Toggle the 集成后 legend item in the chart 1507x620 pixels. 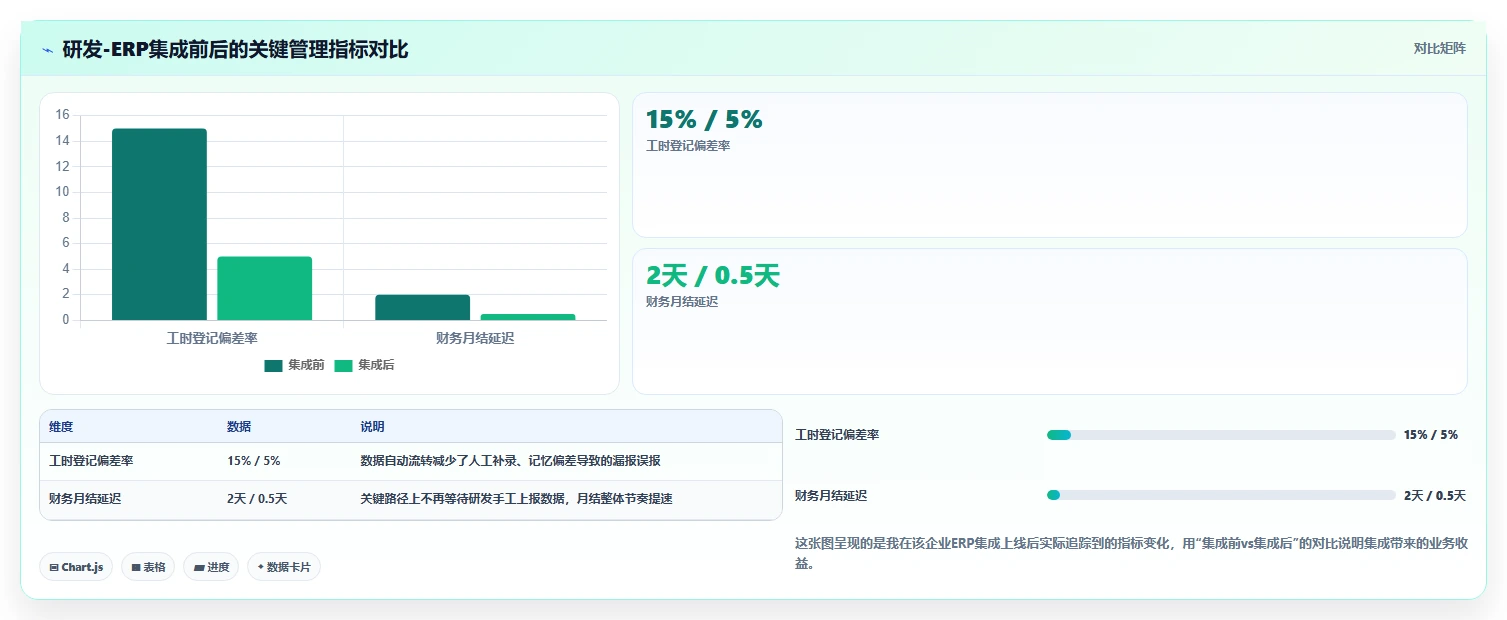364,365
